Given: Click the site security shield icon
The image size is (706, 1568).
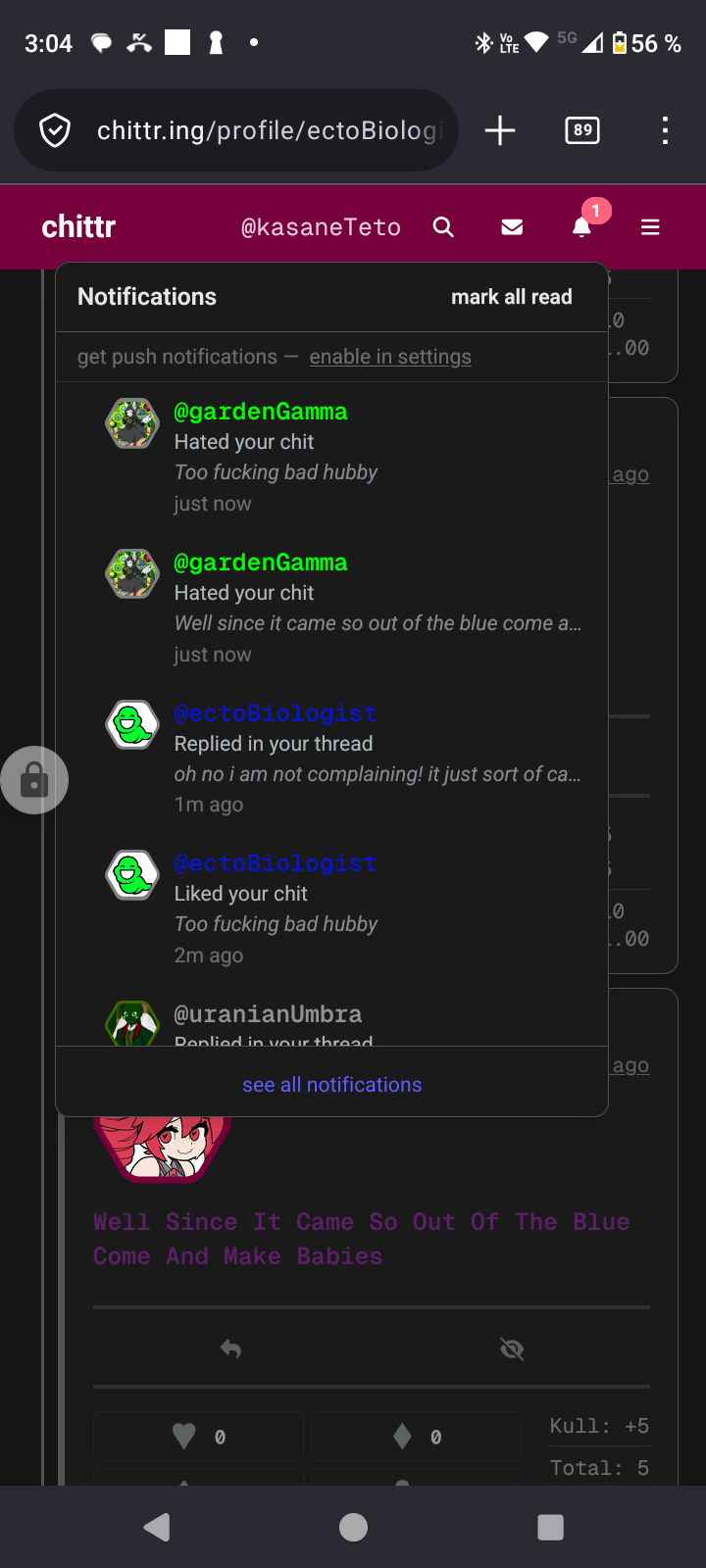Looking at the screenshot, I should click(x=55, y=130).
